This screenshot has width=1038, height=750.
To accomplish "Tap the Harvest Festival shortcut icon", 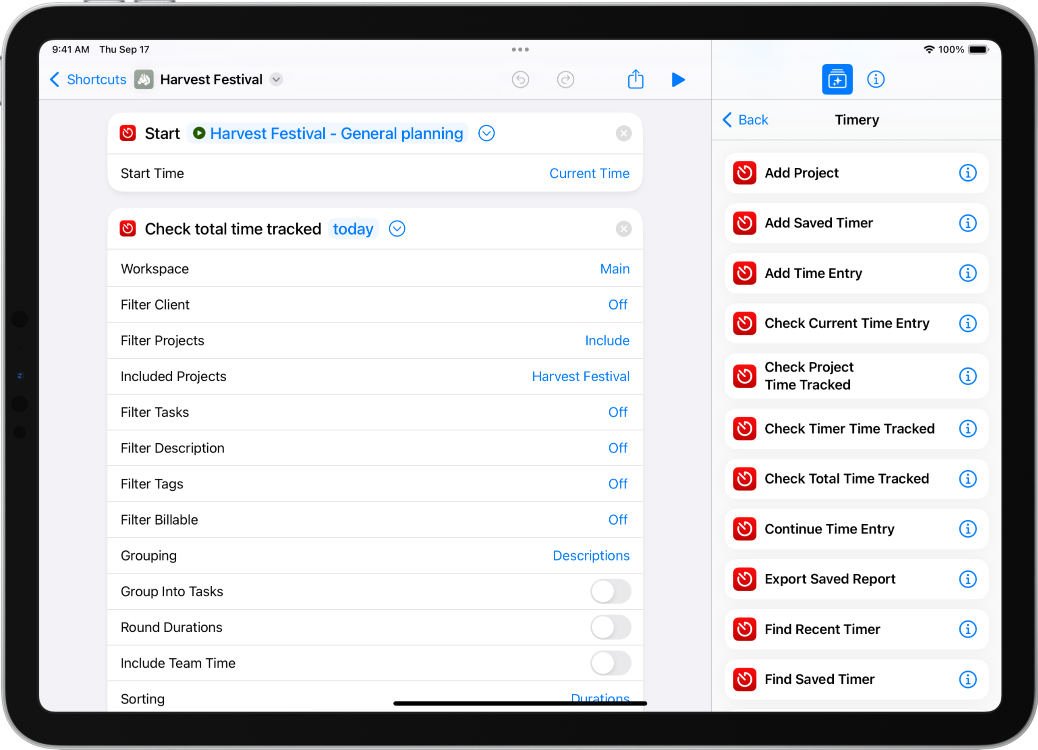I will tap(144, 79).
